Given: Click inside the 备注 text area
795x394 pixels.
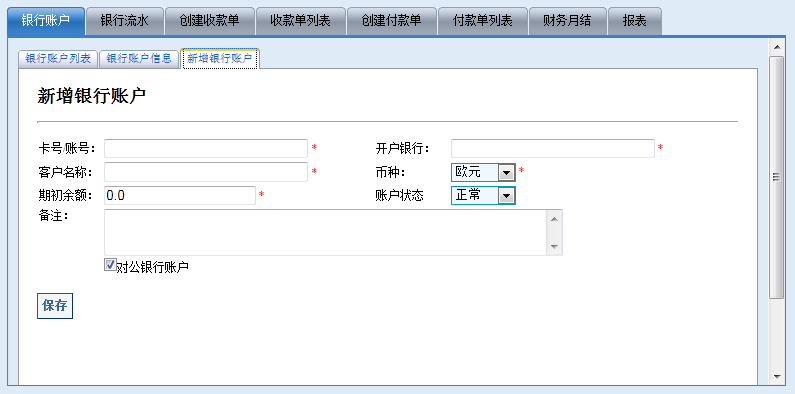Looking at the screenshot, I should [x=326, y=232].
